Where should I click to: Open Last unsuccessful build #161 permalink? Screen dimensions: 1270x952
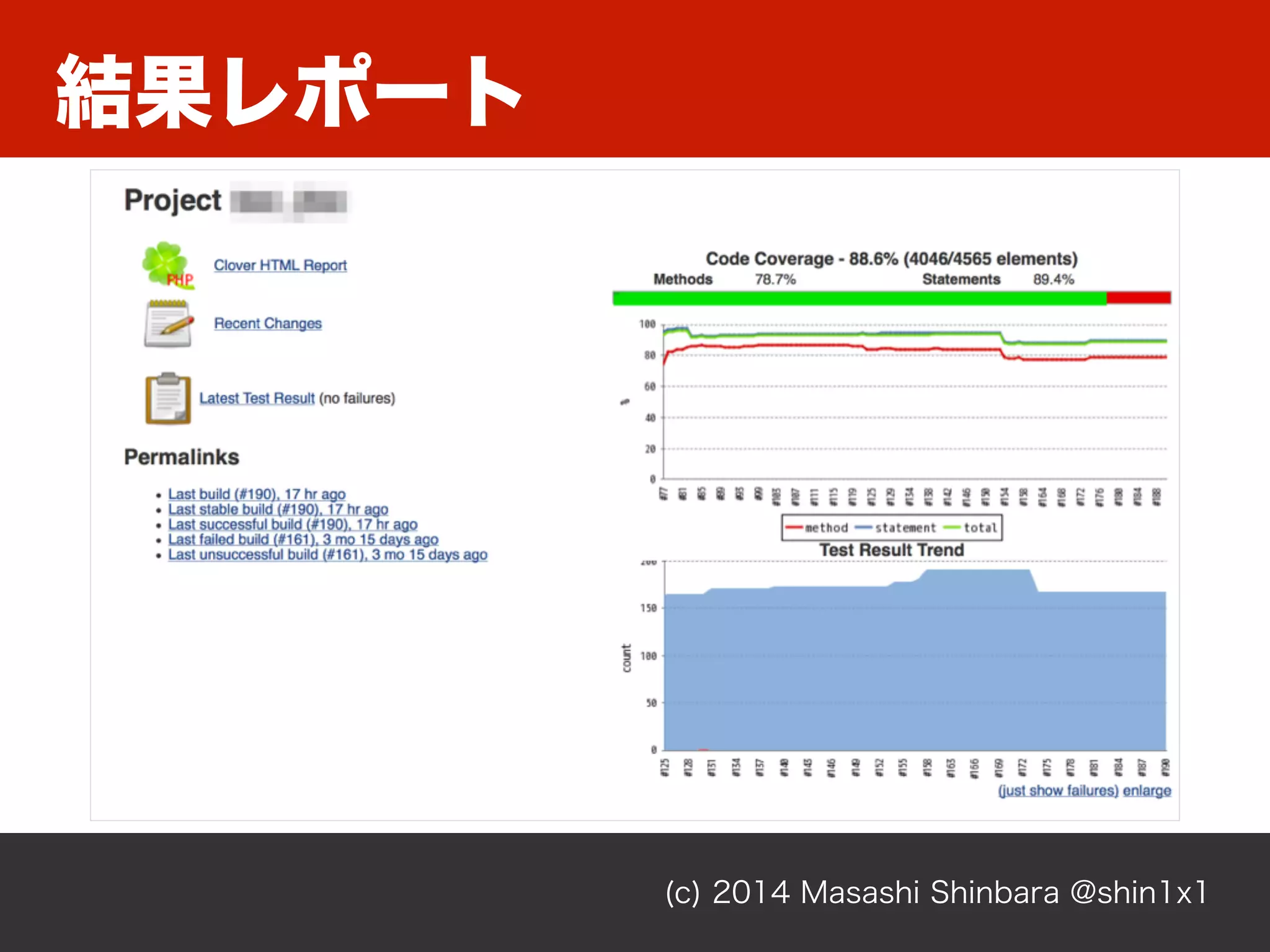[327, 555]
